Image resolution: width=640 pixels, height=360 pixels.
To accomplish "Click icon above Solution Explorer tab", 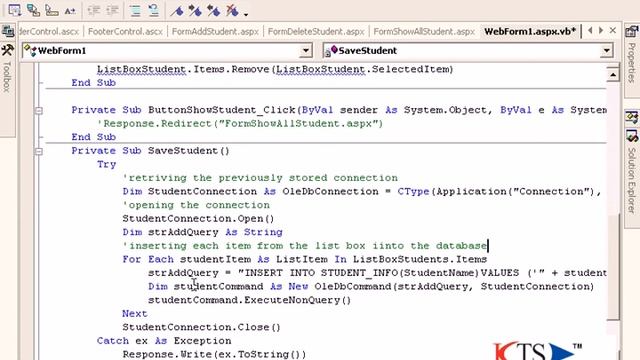I will (631, 117).
